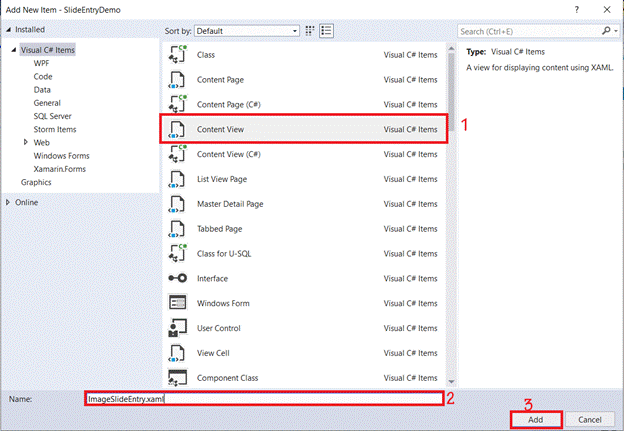Click the View Cell template icon
Viewport: 624px width, 431px height.
coord(177,353)
